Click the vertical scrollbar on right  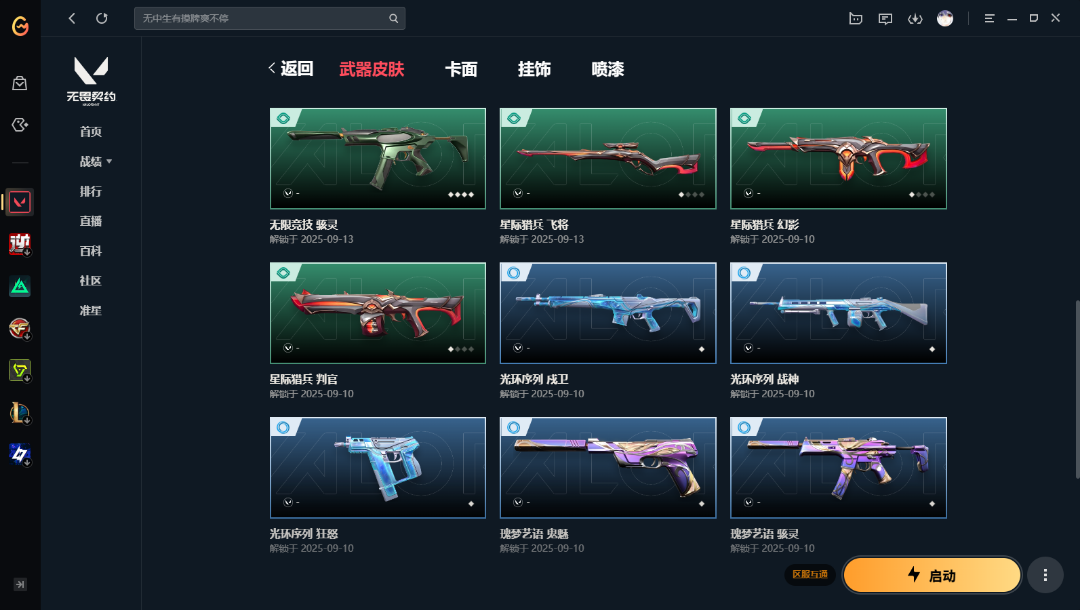[x=1077, y=389]
